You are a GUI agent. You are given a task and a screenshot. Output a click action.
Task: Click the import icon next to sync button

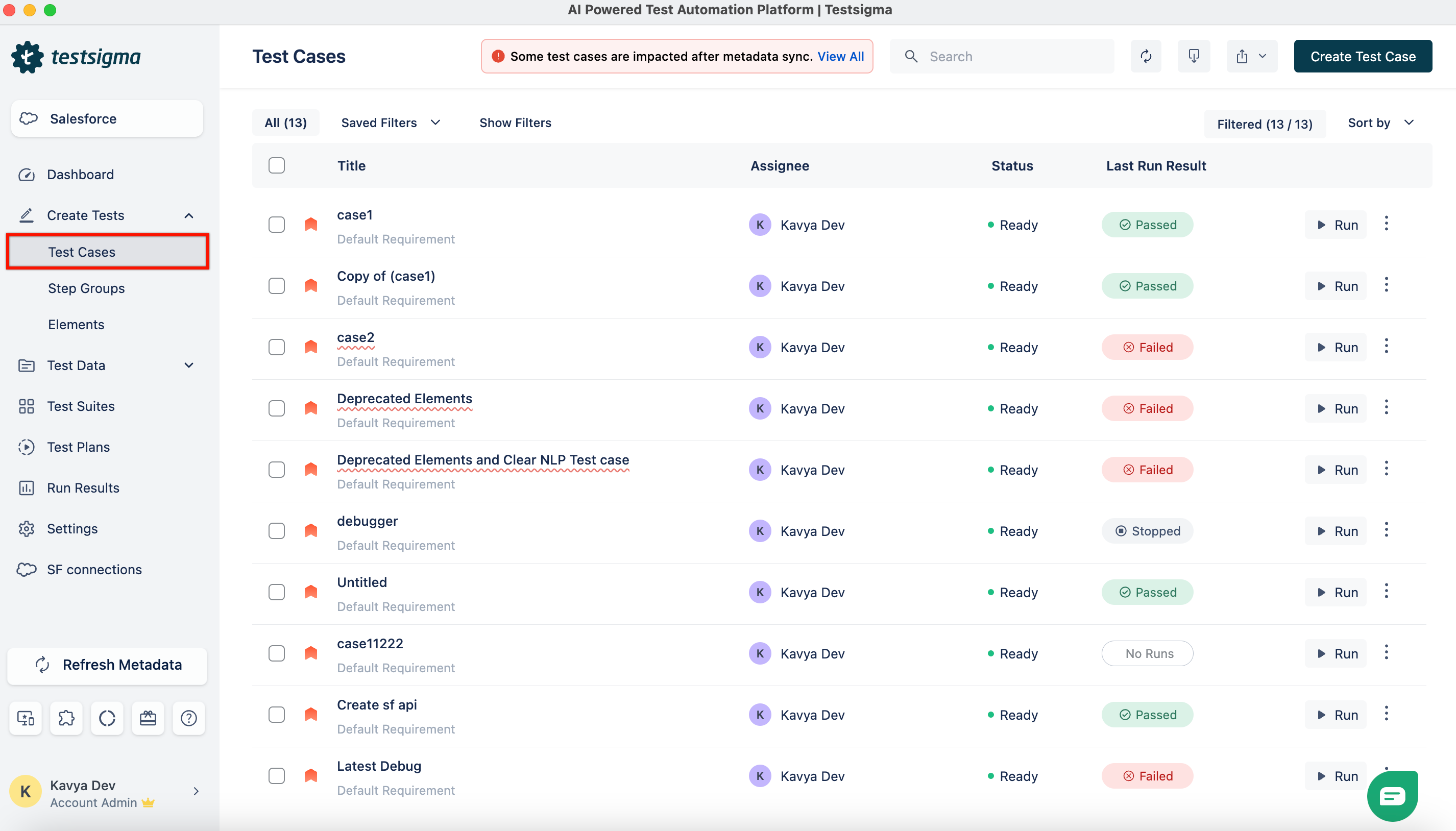[1194, 56]
